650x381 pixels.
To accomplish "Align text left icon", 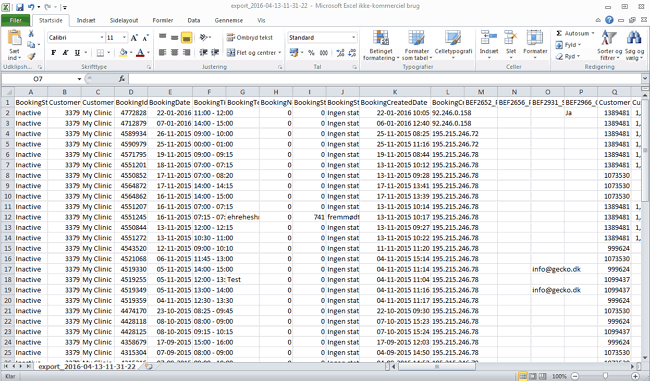I will [x=162, y=53].
